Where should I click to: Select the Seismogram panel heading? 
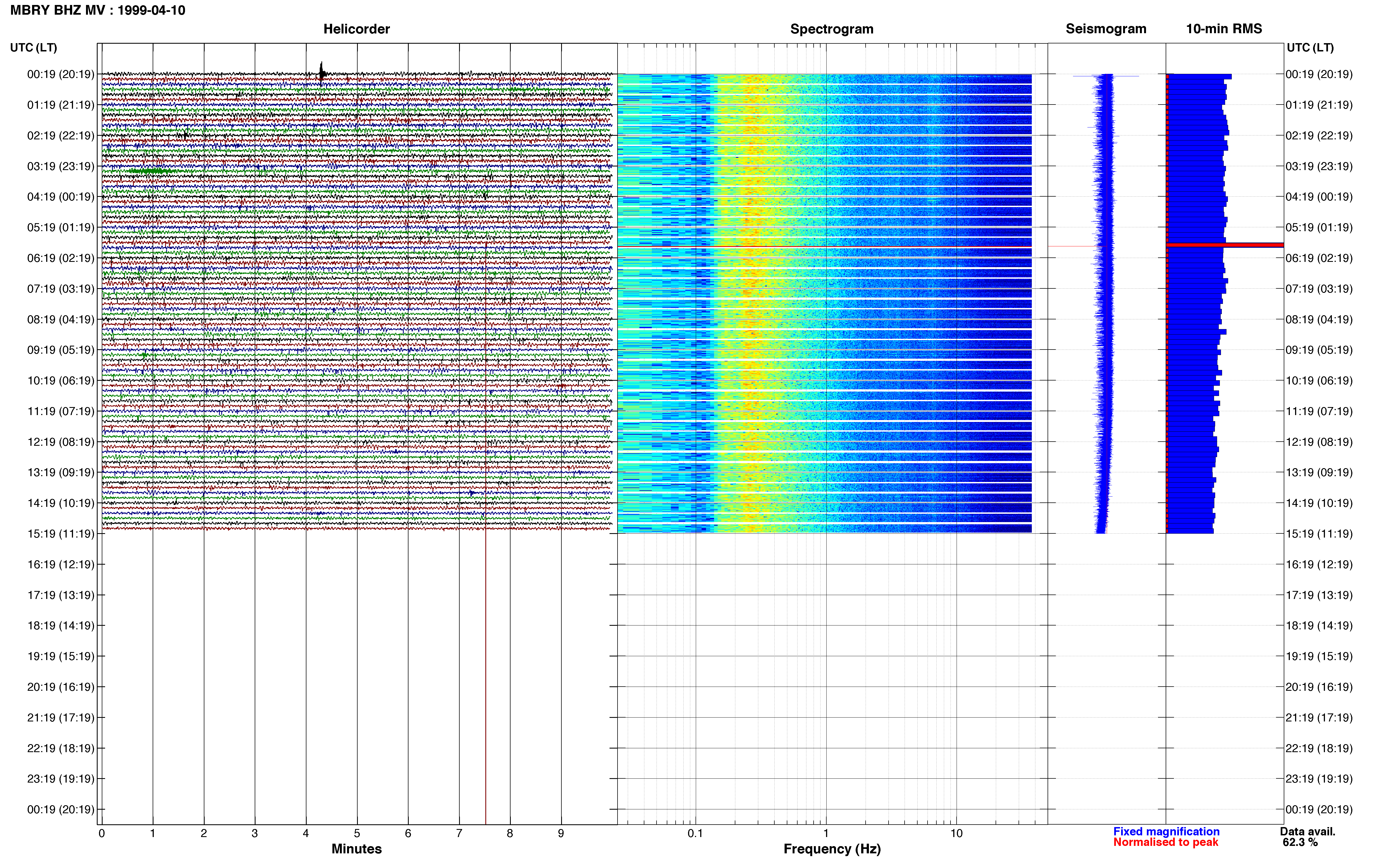pos(1106,29)
